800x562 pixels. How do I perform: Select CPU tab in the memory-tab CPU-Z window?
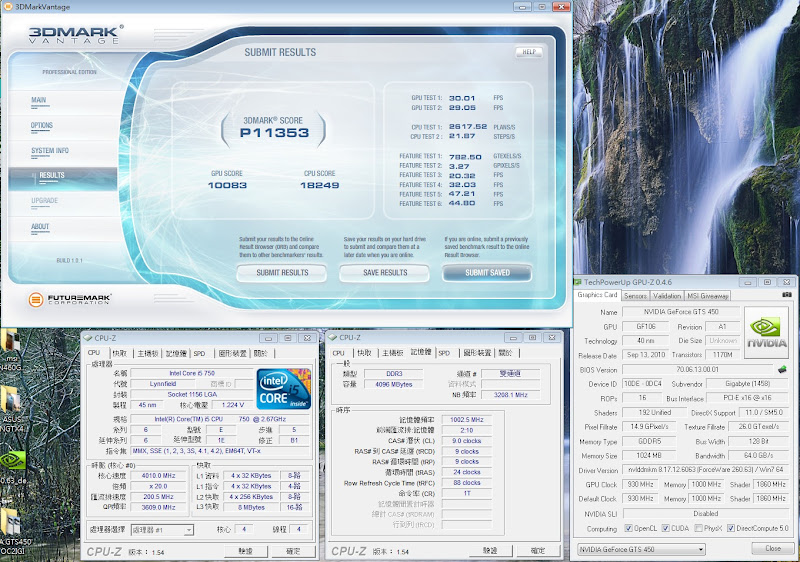(x=339, y=353)
